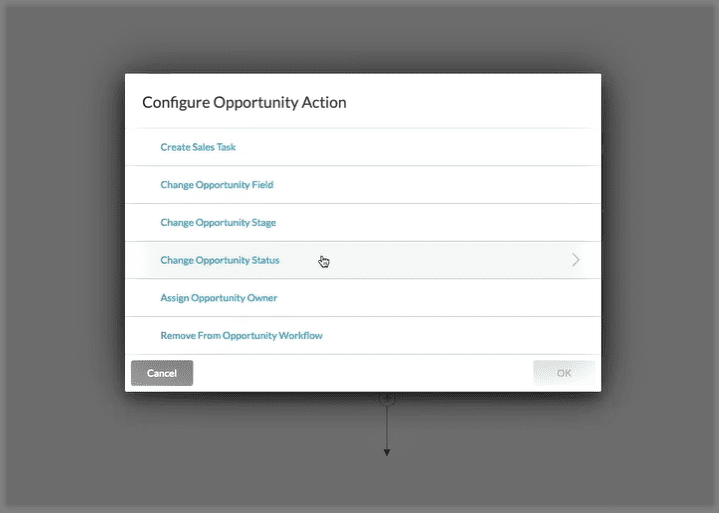
Task: Open the Assign Opportunity Owner link
Action: (219, 298)
